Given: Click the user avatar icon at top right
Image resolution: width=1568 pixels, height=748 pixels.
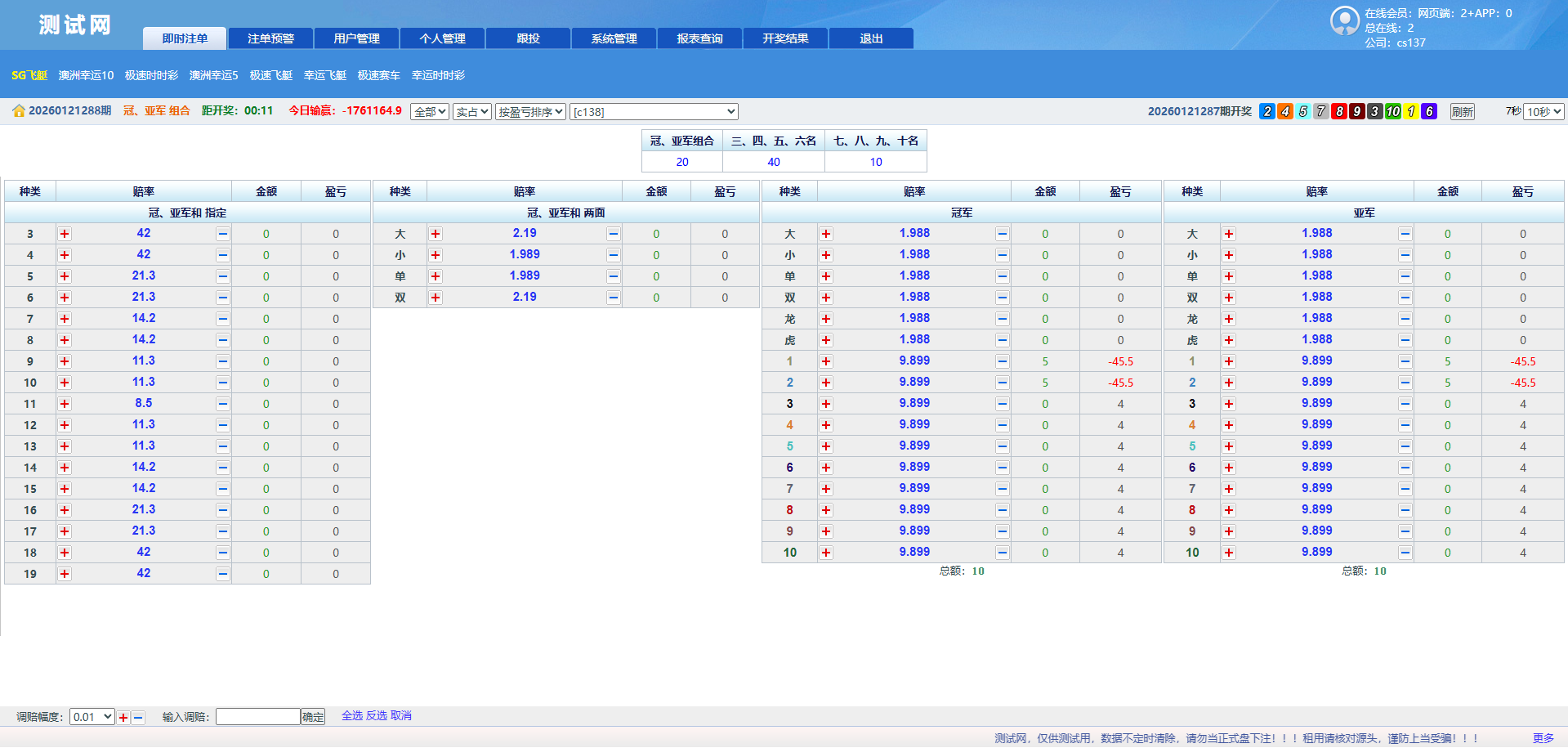Looking at the screenshot, I should pos(1344,21).
